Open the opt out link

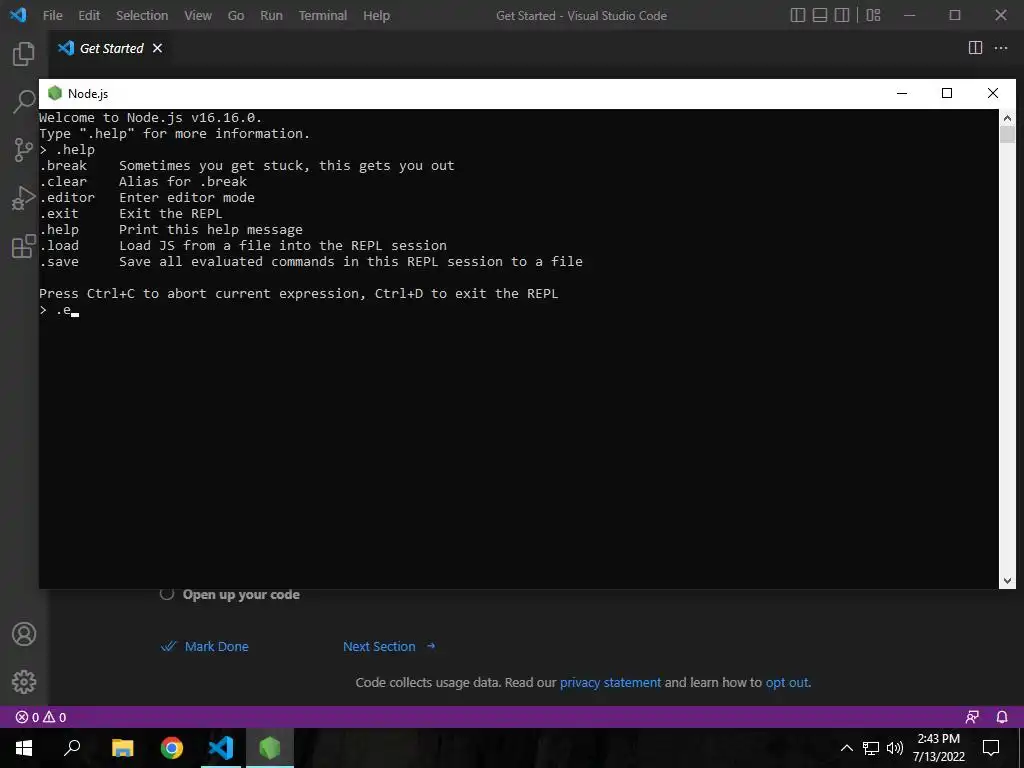[x=787, y=682]
